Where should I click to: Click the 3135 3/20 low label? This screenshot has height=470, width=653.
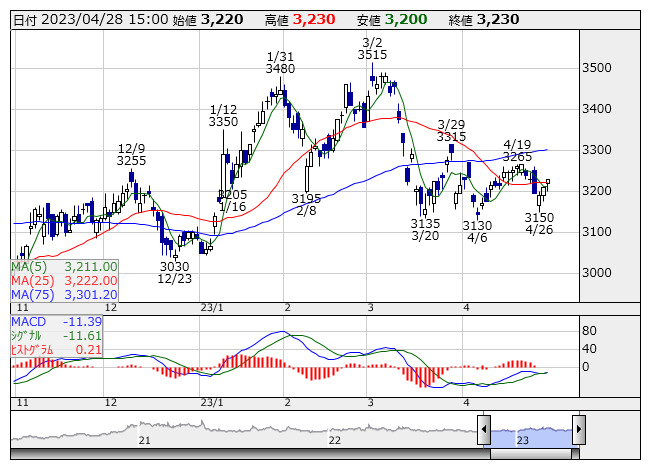[x=425, y=230]
